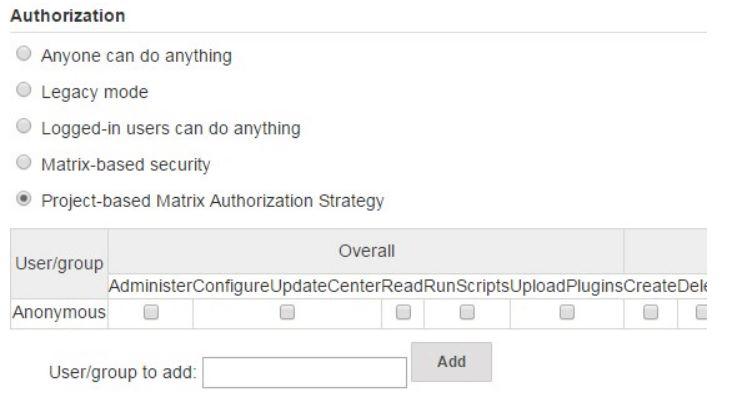Click the Authorization section heading
The width and height of the screenshot is (731, 407).
point(67,16)
